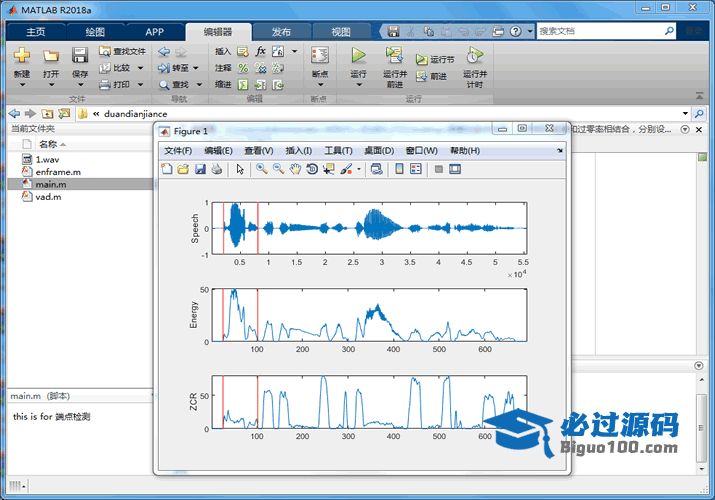Toggle the Rotate 3D tool
The height and width of the screenshot is (500, 715).
click(312, 169)
